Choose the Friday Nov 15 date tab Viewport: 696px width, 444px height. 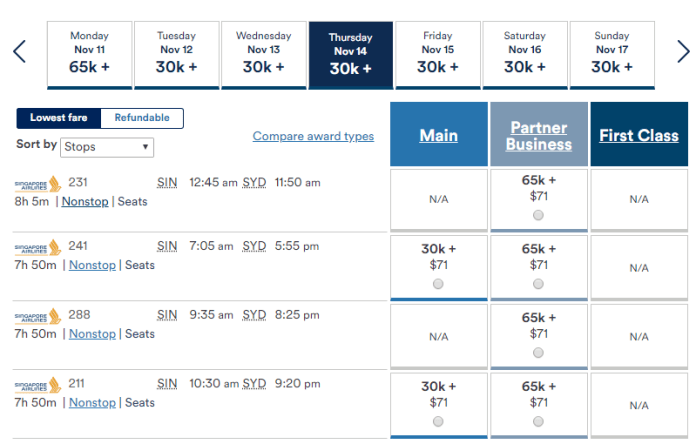(x=437, y=53)
